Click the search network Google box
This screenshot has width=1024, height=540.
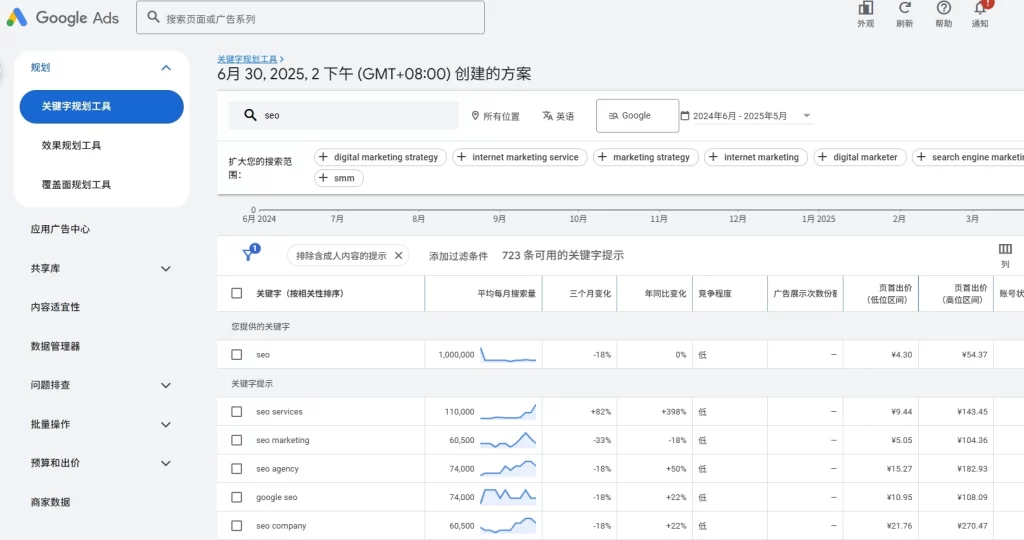637,116
